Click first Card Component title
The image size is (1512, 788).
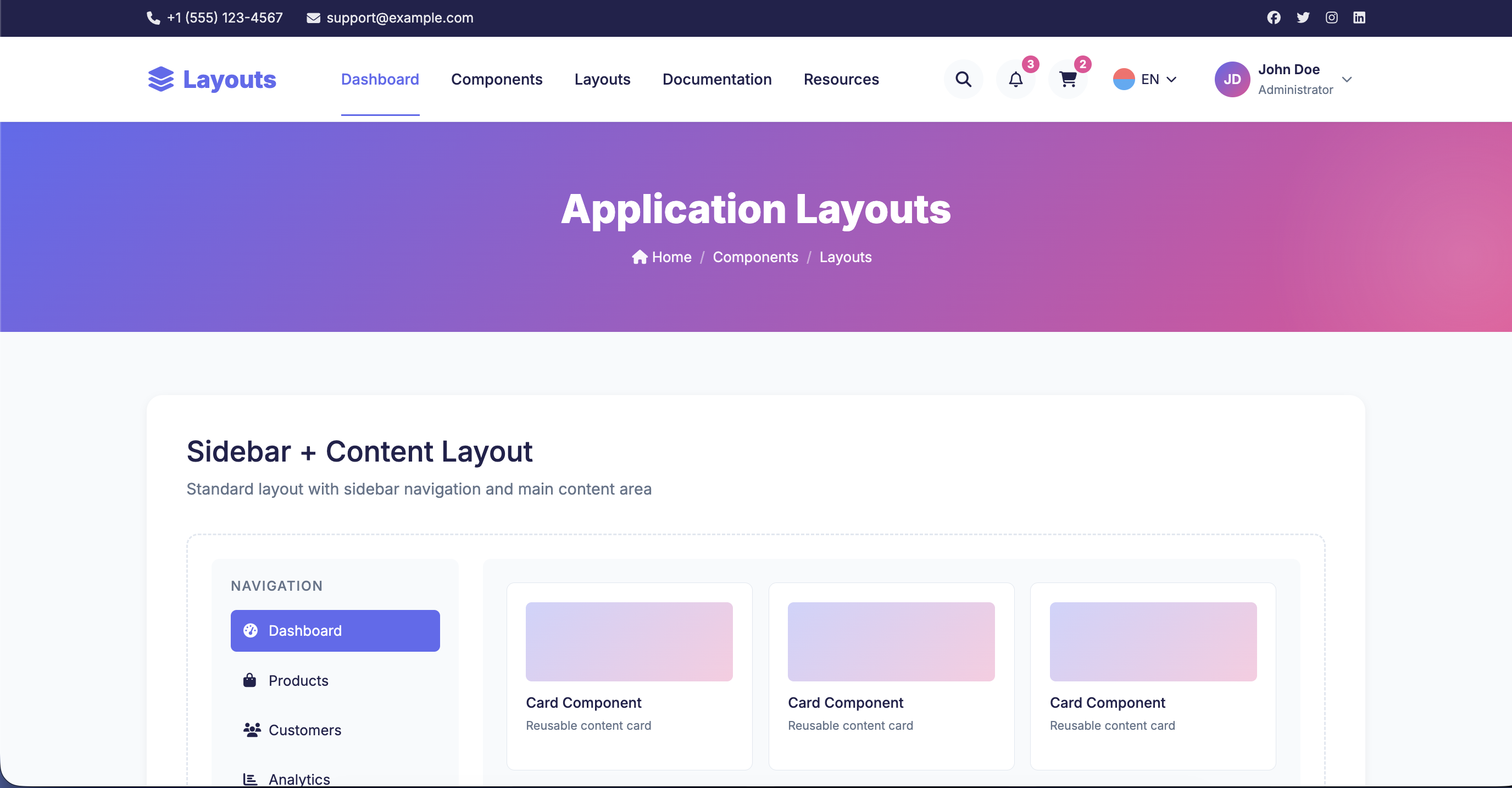(x=583, y=703)
